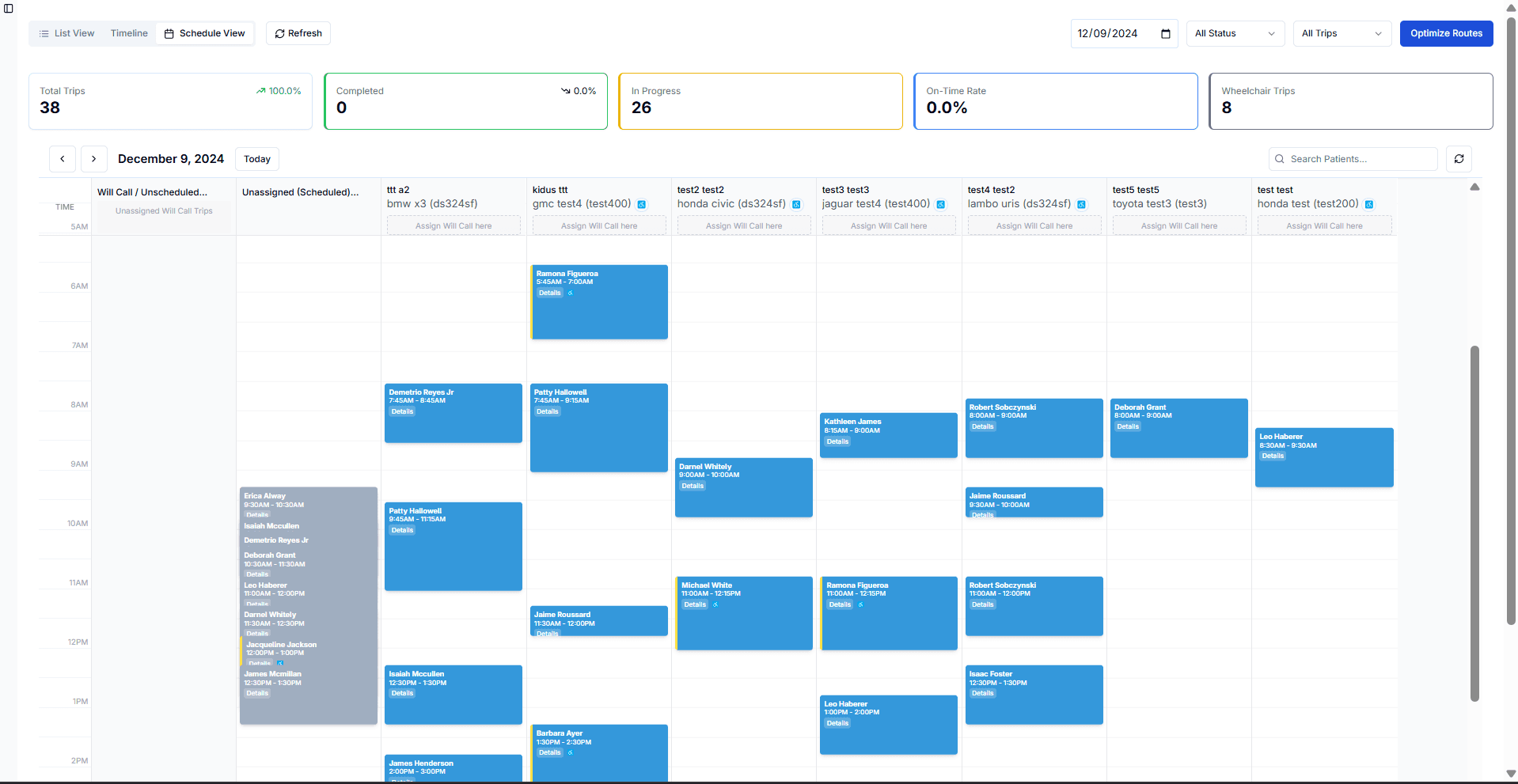
Task: Click the Optimize Routes button
Action: tap(1446, 34)
